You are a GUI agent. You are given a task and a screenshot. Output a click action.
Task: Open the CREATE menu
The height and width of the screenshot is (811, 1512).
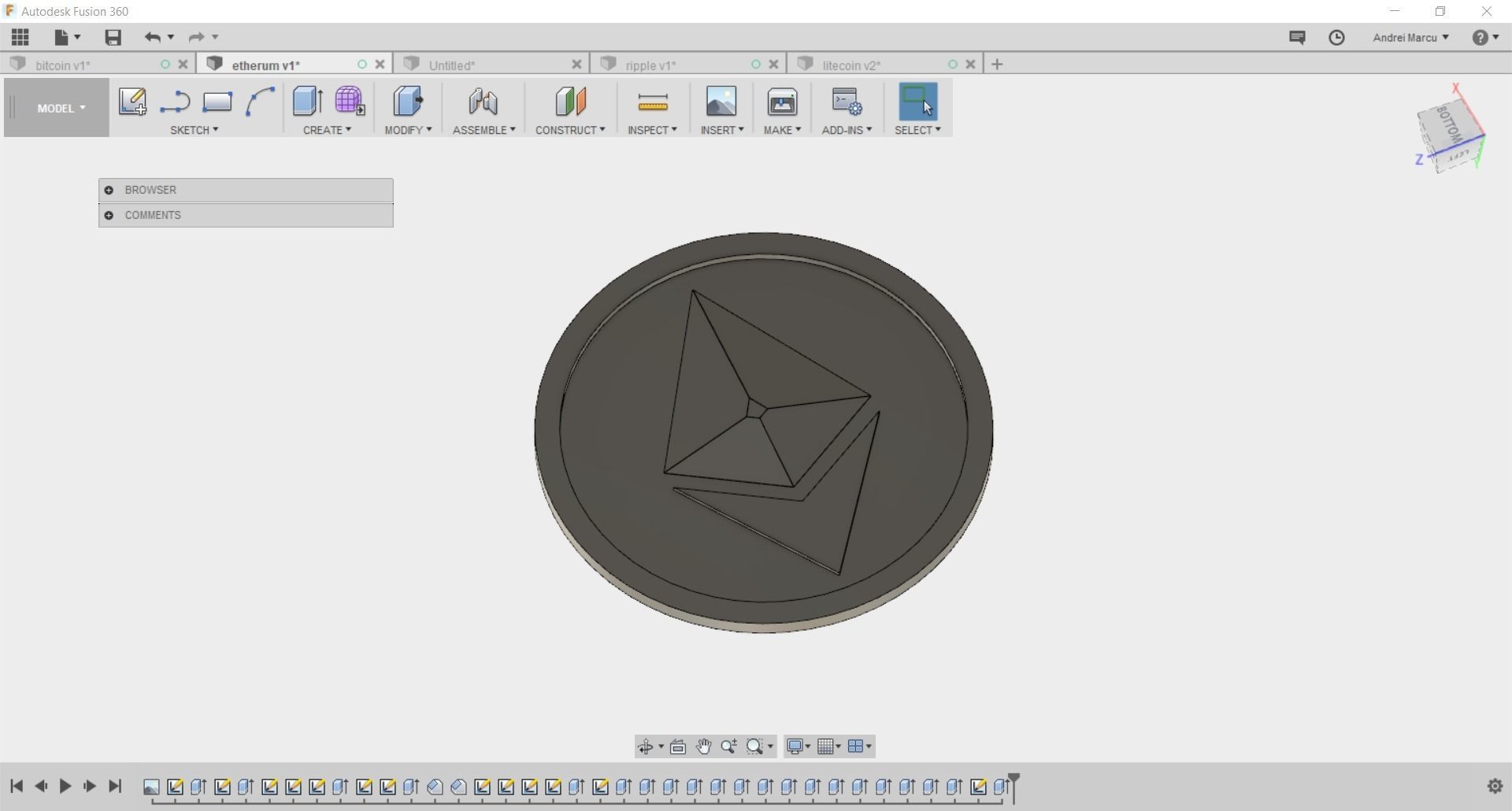tap(327, 130)
